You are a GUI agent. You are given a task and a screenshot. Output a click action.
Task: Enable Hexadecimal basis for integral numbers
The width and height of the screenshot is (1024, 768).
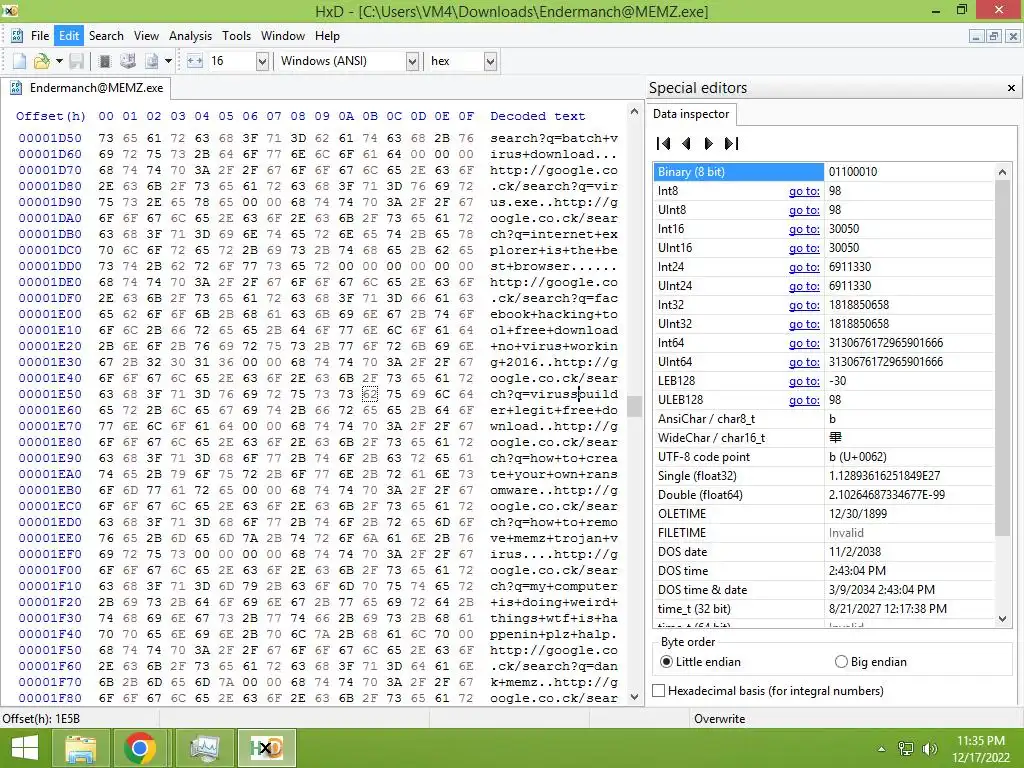pos(659,691)
